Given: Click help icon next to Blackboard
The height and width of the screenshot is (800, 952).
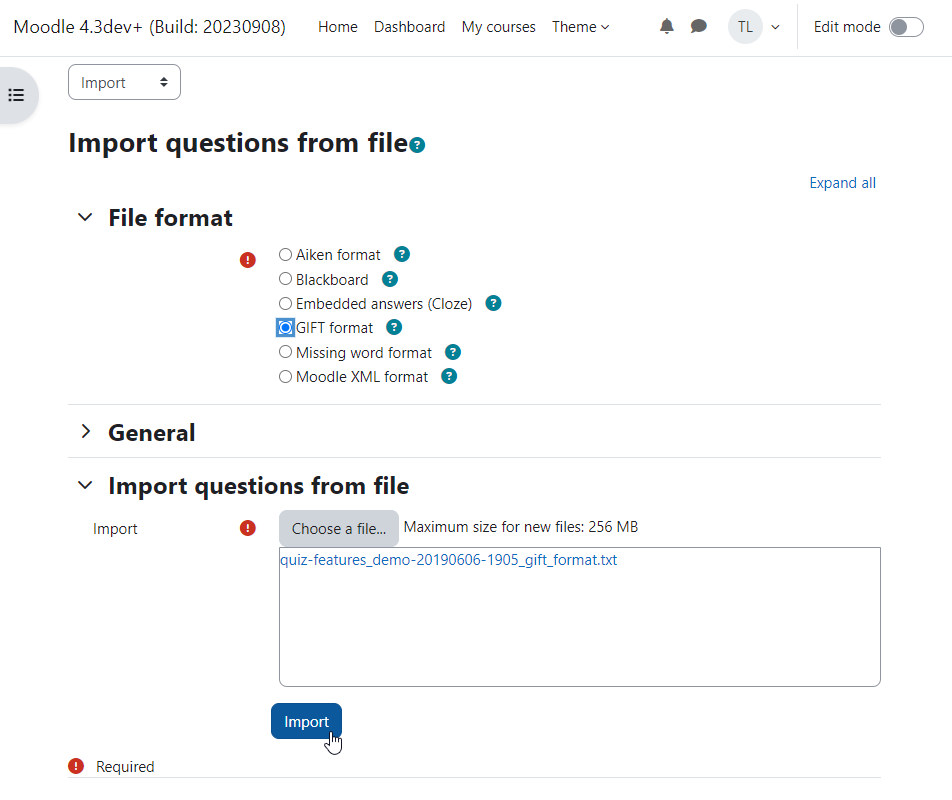Looking at the screenshot, I should 390,279.
